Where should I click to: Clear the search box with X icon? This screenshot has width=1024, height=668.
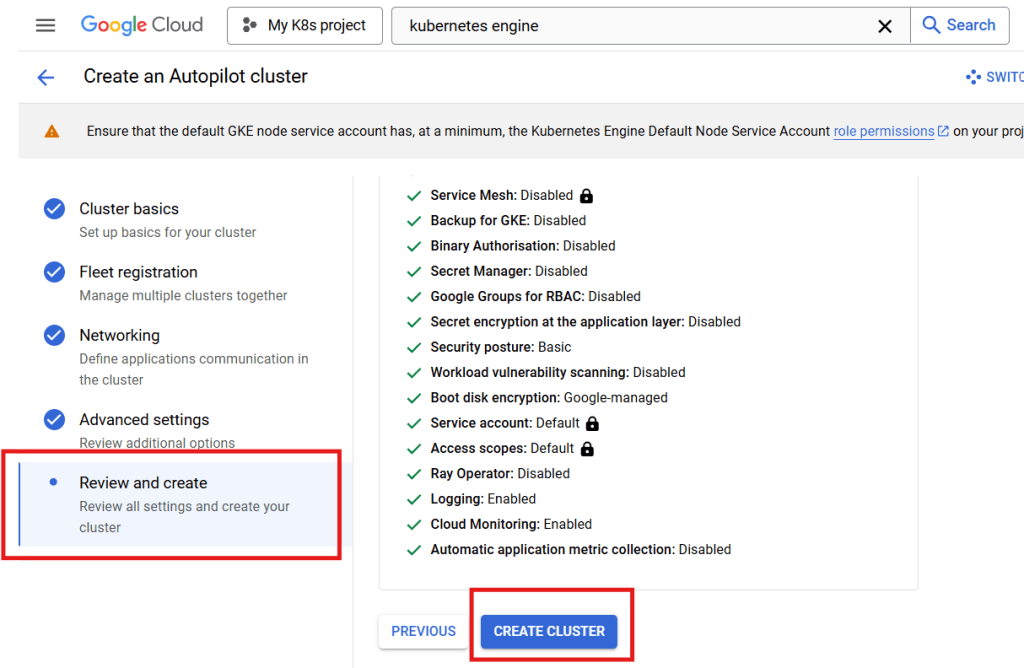point(884,26)
